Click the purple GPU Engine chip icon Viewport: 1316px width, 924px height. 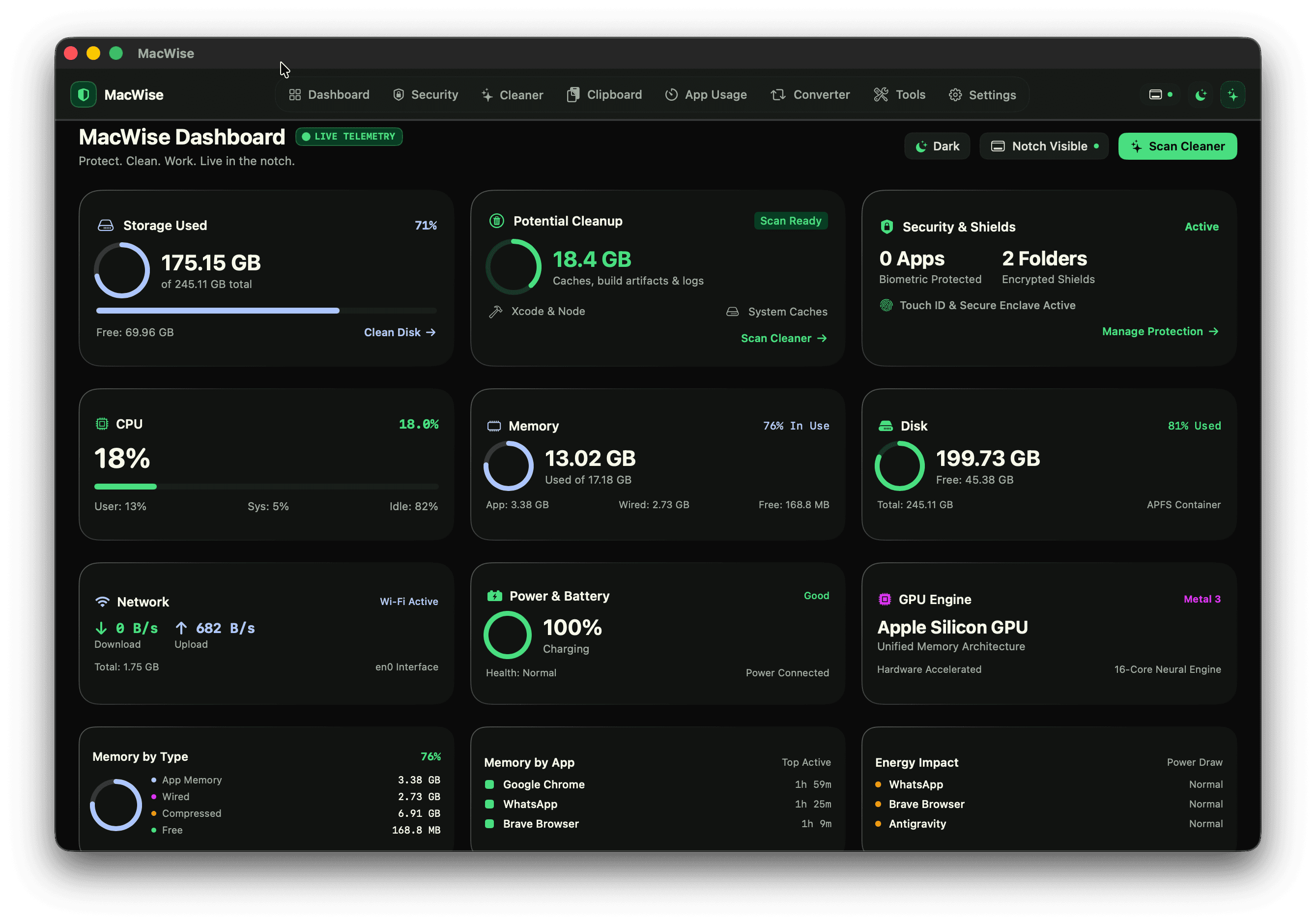885,599
